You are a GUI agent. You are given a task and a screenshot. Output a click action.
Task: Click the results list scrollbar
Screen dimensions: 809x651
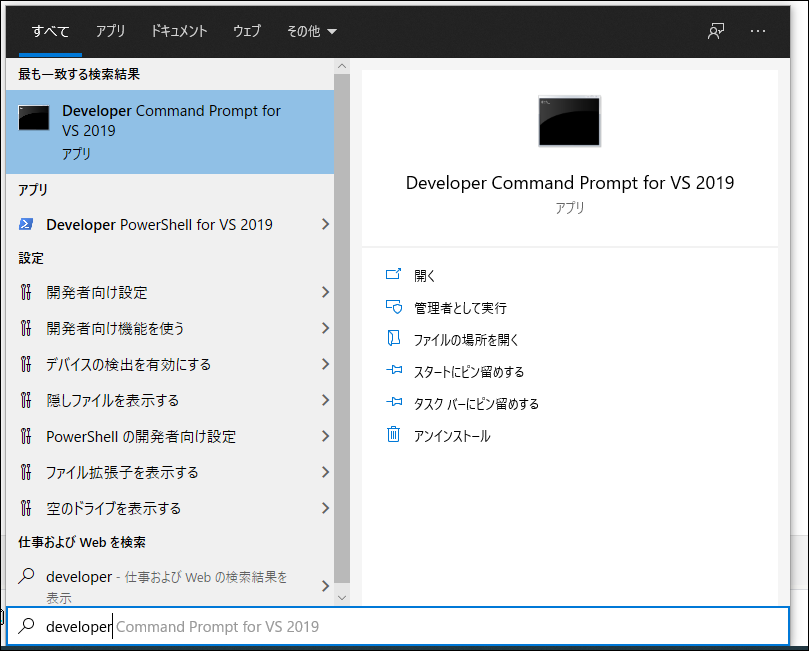pyautogui.click(x=343, y=300)
